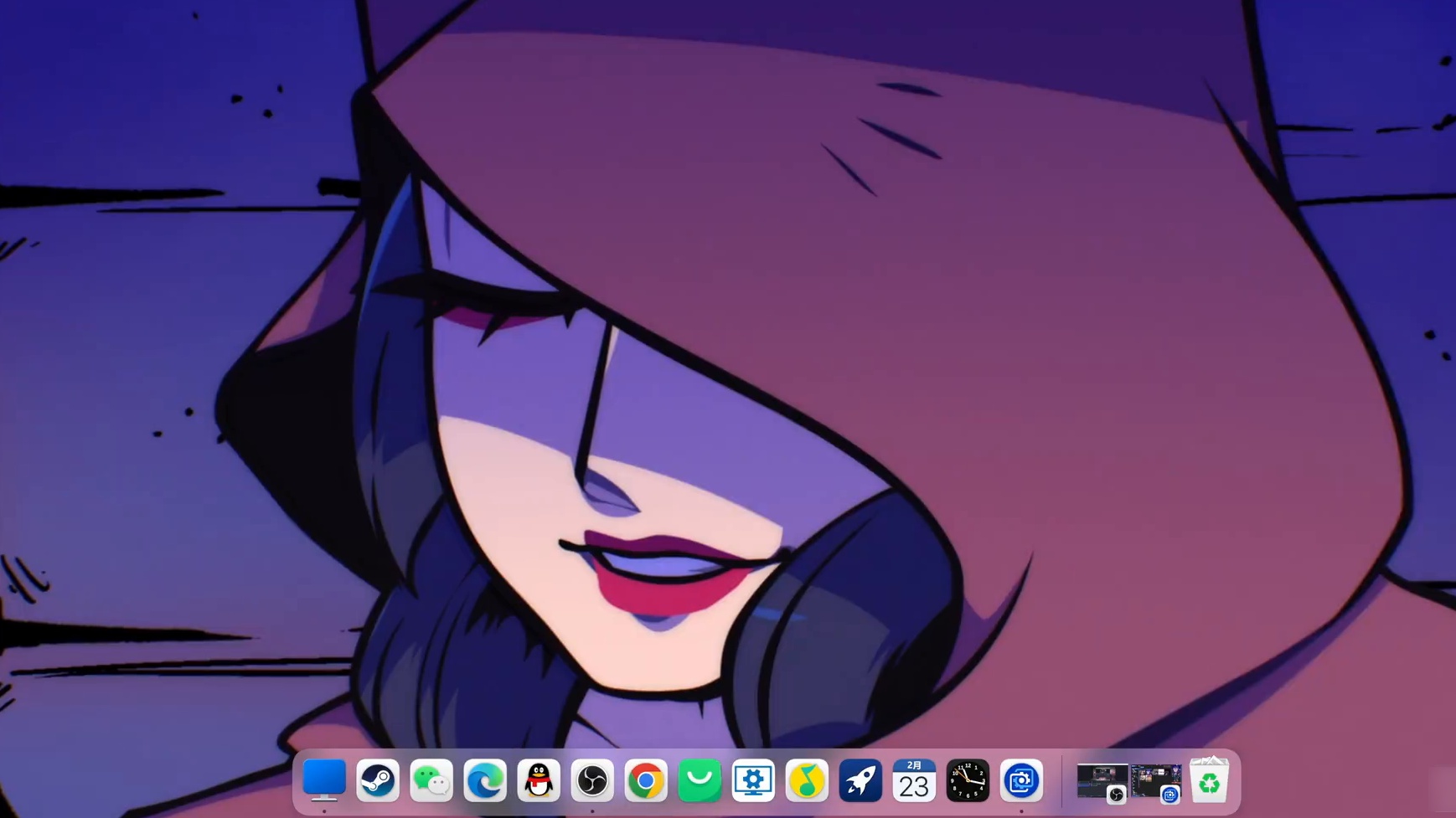Restore minimized screenshot app window thumbnail

click(x=1155, y=781)
